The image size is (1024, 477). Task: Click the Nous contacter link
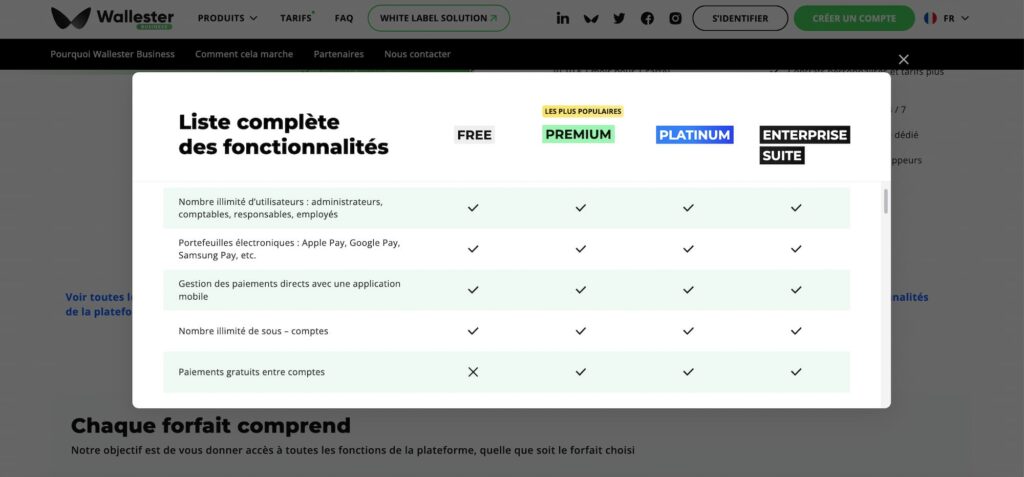click(x=417, y=54)
